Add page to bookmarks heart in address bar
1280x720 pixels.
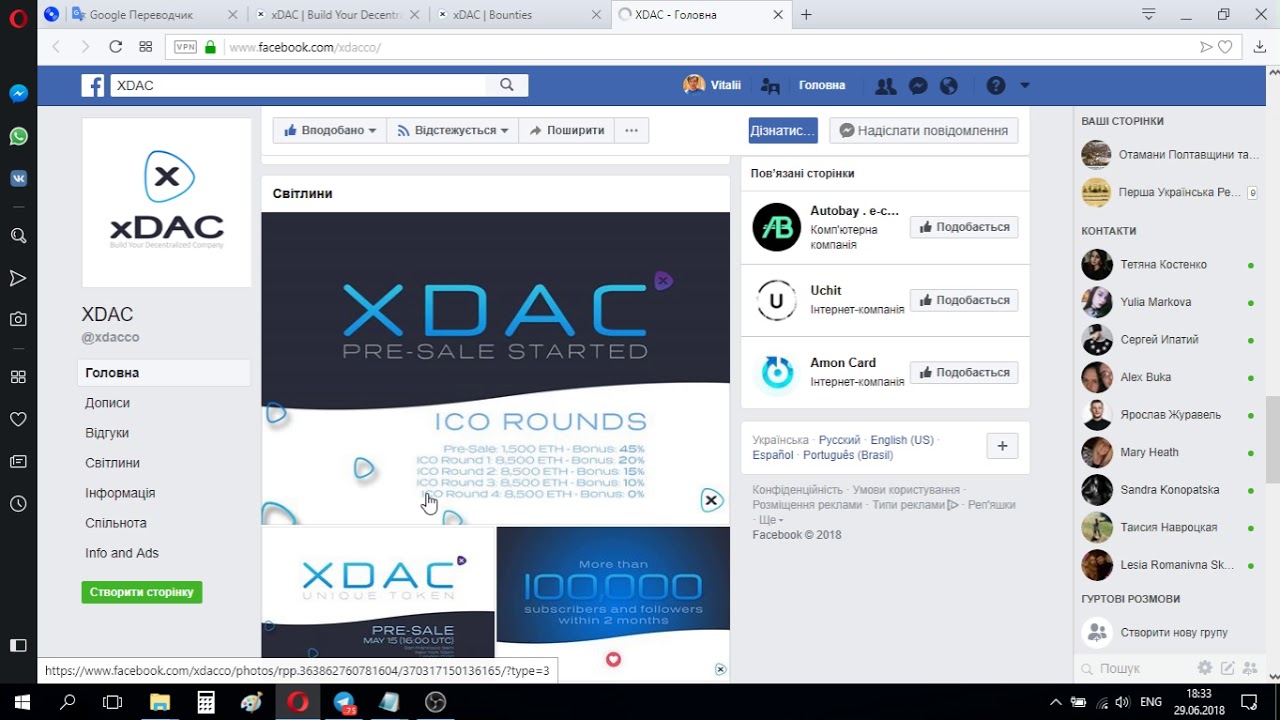pos(1225,47)
